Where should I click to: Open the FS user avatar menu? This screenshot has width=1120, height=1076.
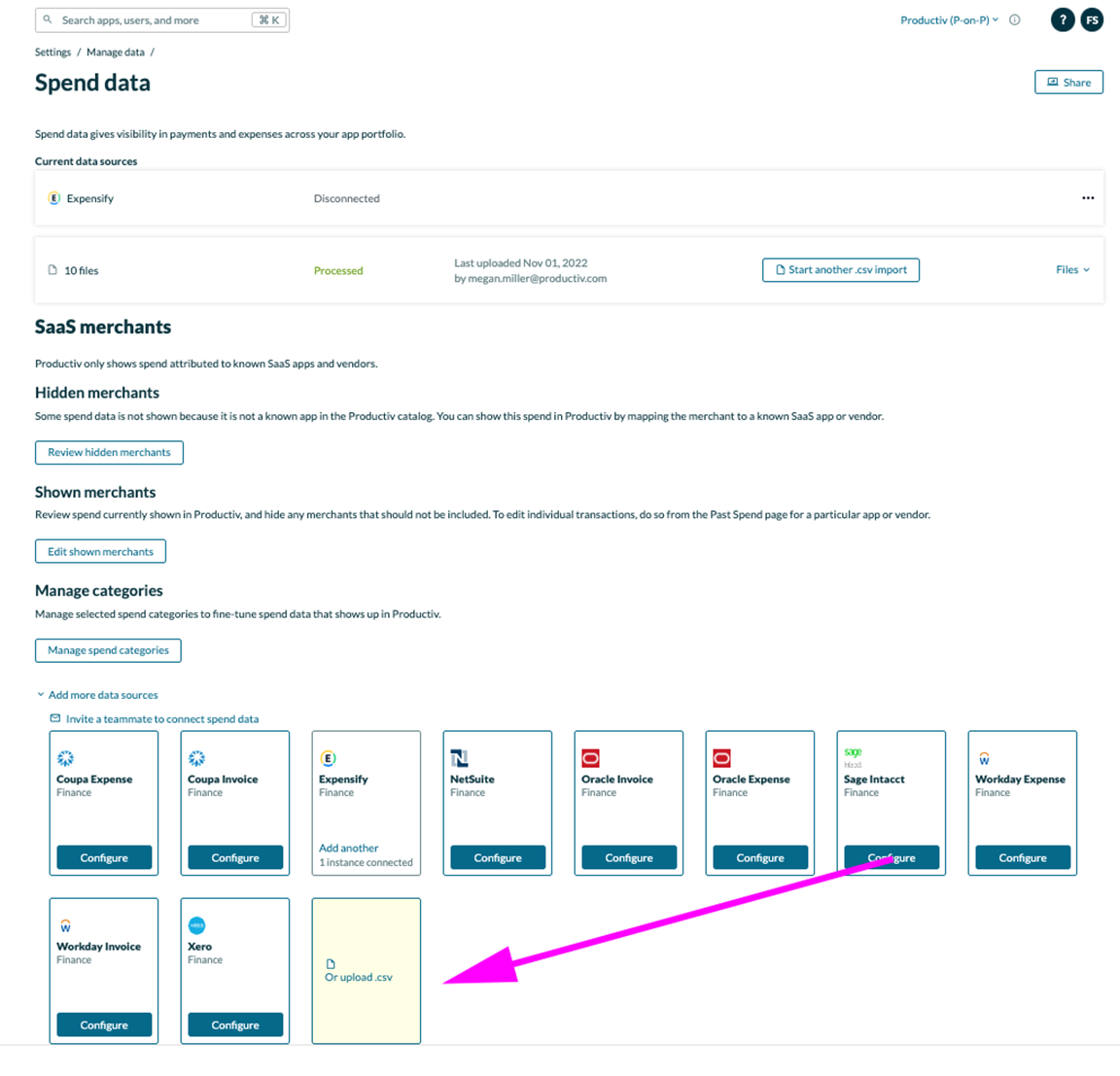[1092, 20]
